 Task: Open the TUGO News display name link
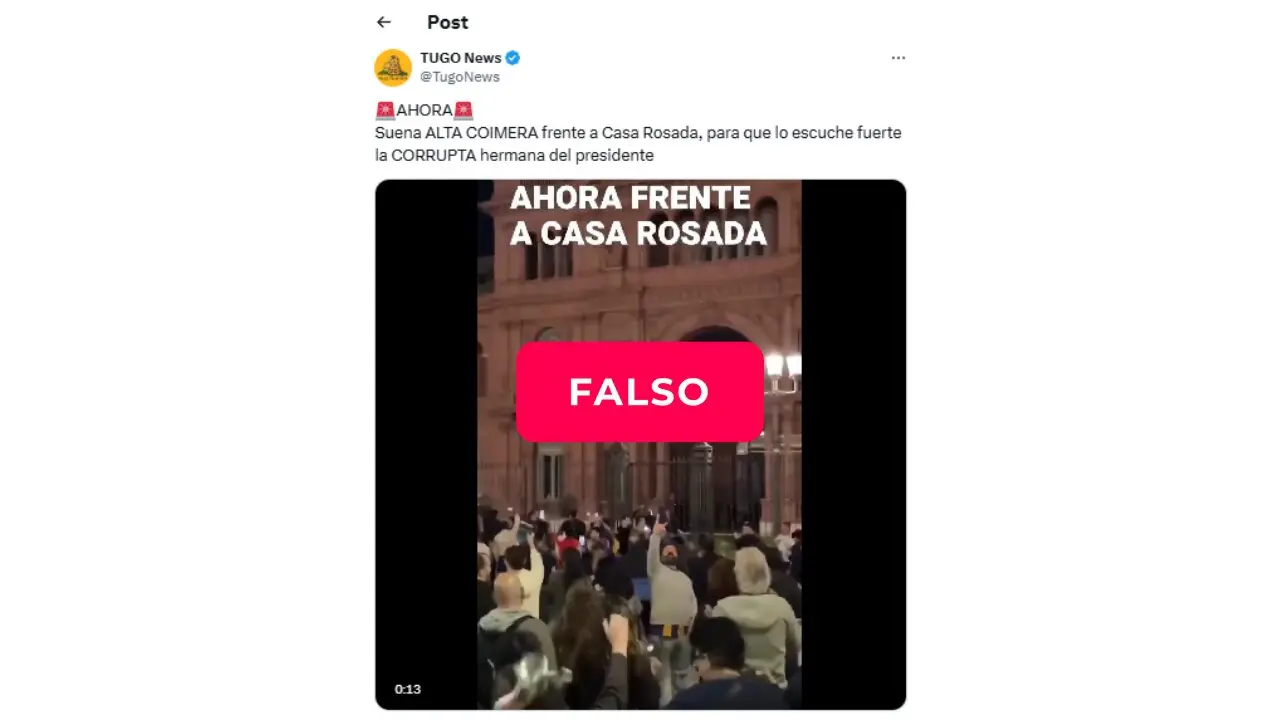click(x=461, y=58)
